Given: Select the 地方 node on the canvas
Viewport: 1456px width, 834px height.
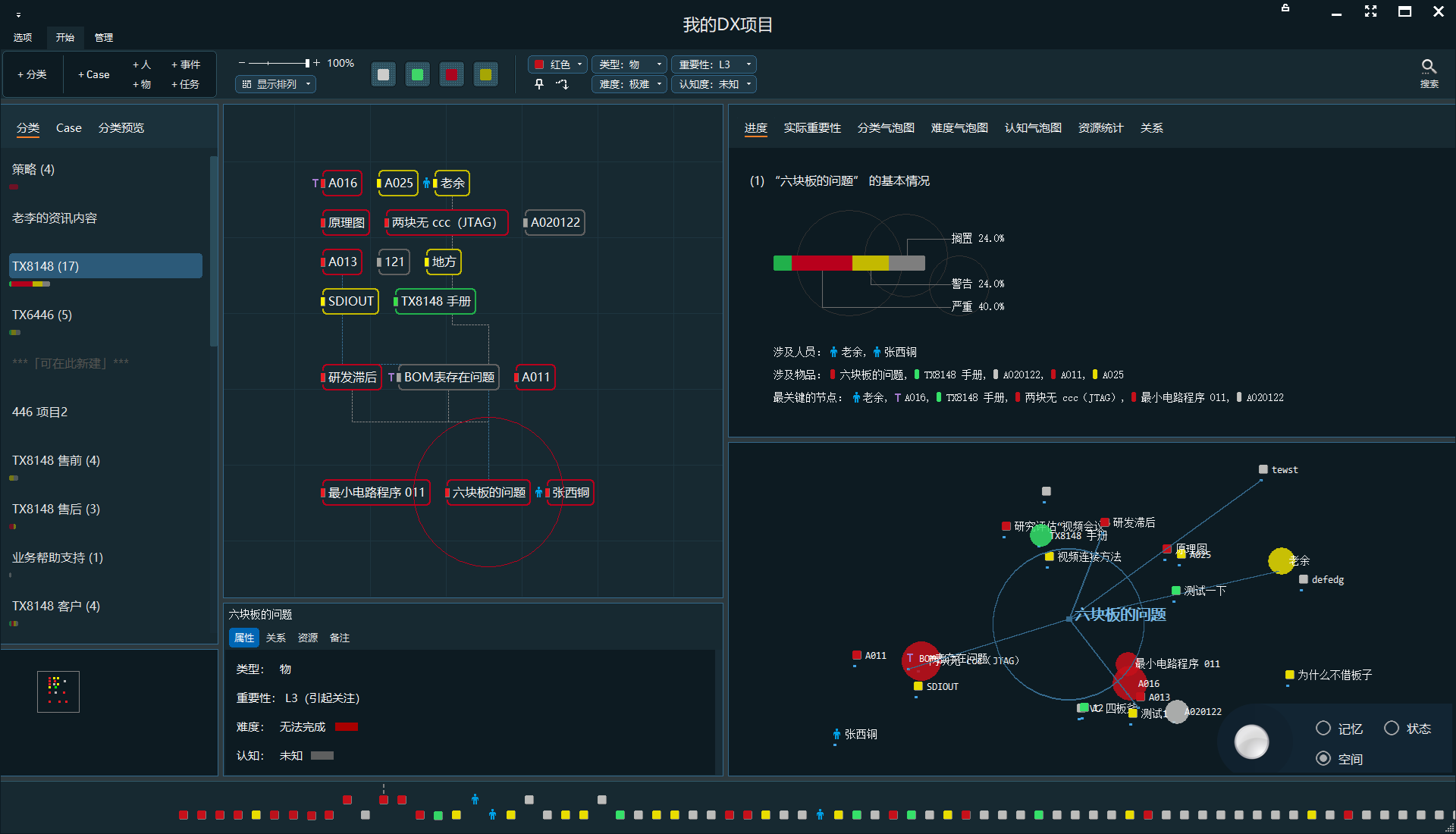Looking at the screenshot, I should pos(444,262).
